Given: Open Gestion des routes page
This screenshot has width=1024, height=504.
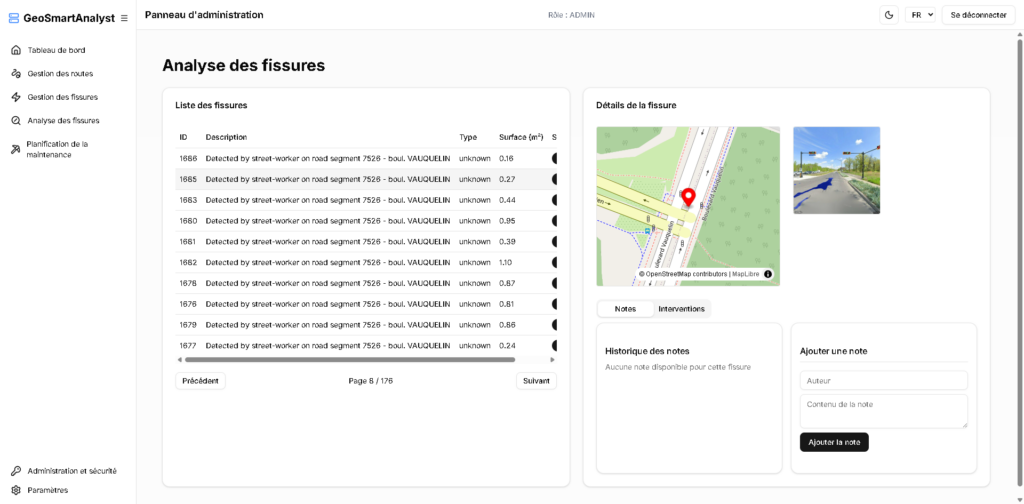Looking at the screenshot, I should click(60, 73).
